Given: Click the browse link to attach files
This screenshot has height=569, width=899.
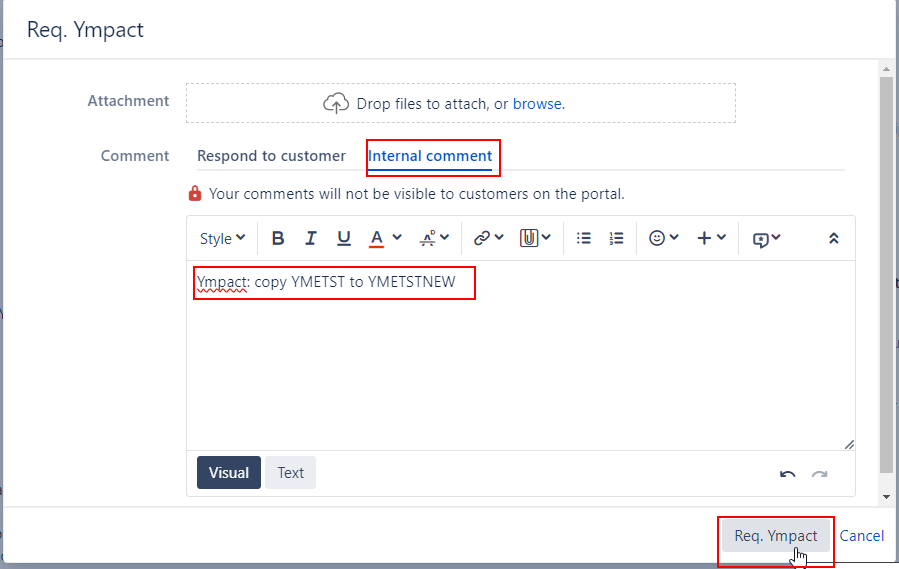Looking at the screenshot, I should click(538, 104).
